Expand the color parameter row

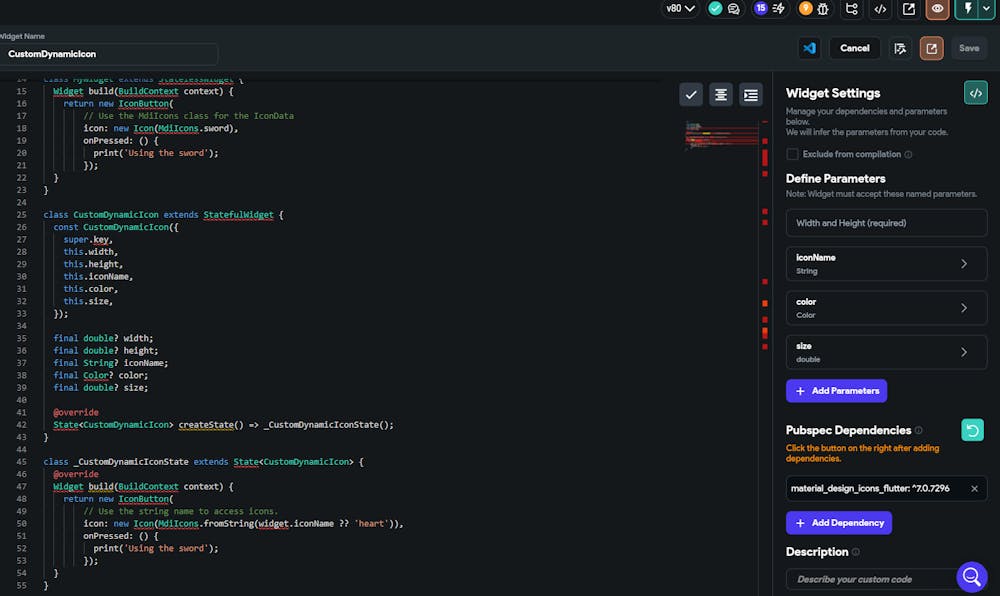(964, 308)
